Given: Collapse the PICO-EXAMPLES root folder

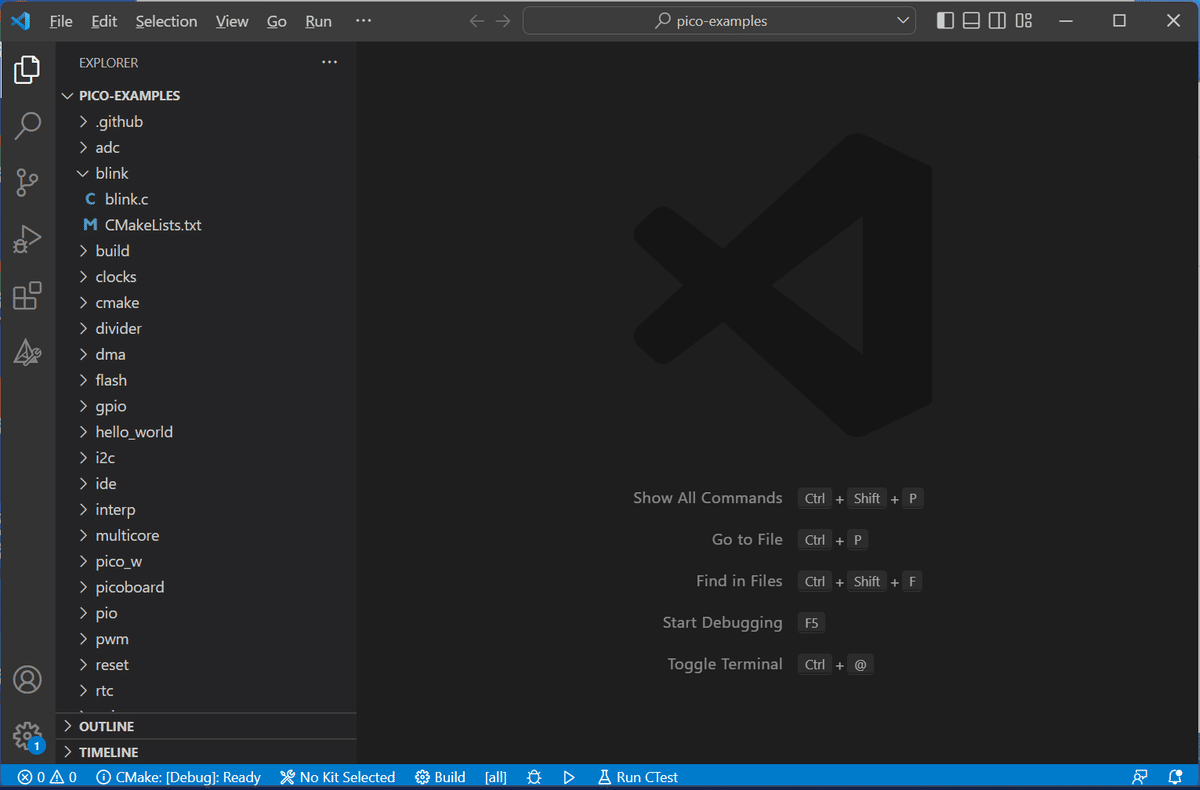Looking at the screenshot, I should coord(206,96).
